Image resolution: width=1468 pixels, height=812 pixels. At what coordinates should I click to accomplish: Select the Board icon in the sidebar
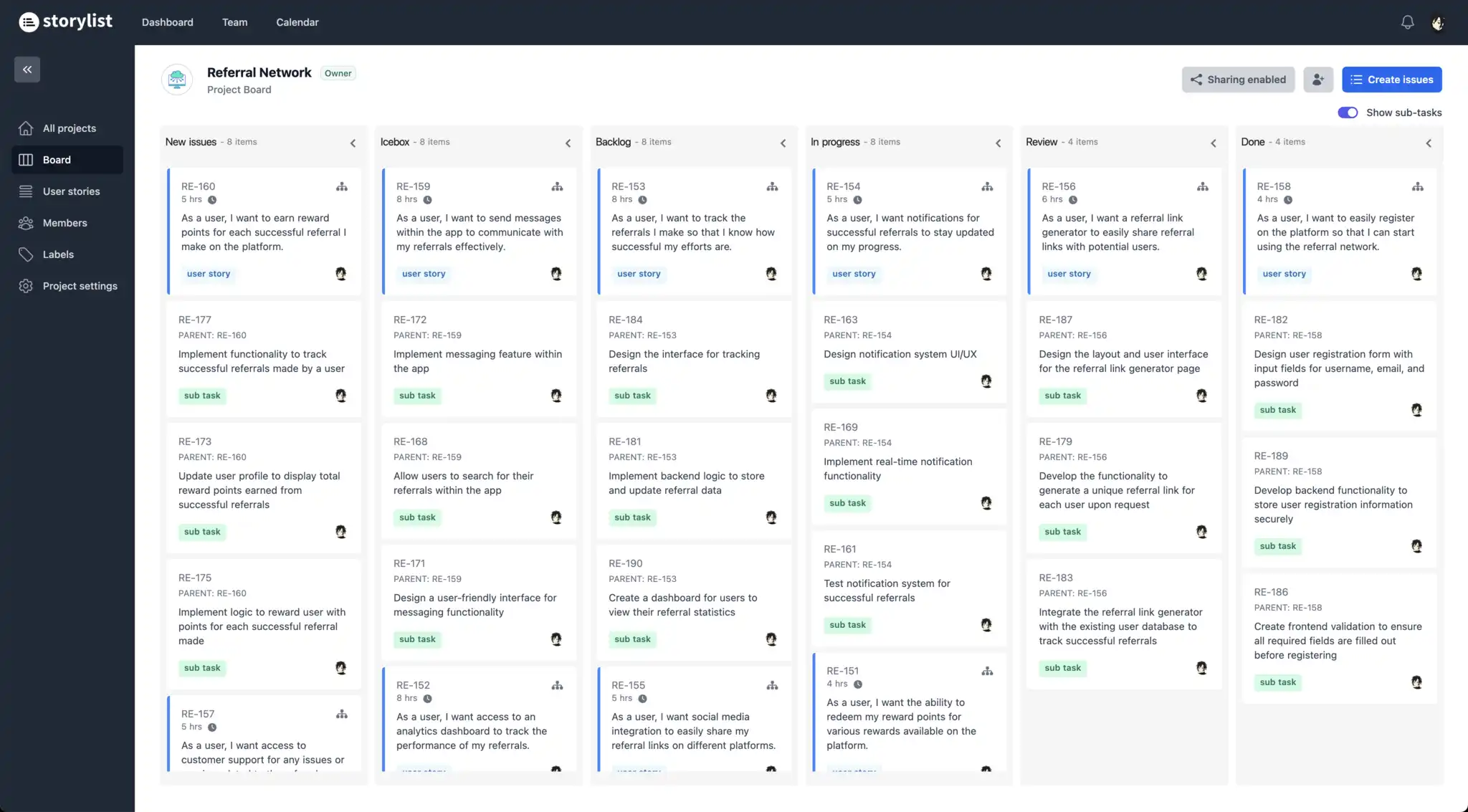pyautogui.click(x=27, y=159)
